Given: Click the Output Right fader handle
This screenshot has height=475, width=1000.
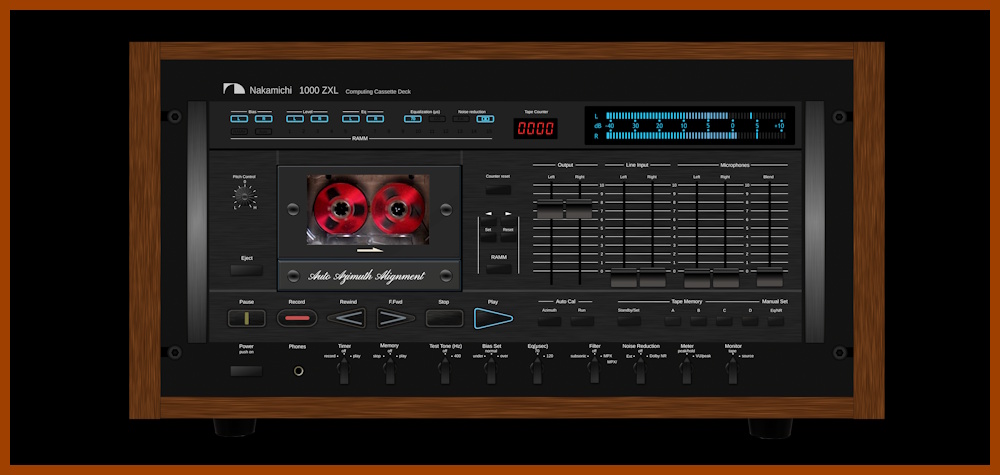Looking at the screenshot, I should [x=579, y=208].
